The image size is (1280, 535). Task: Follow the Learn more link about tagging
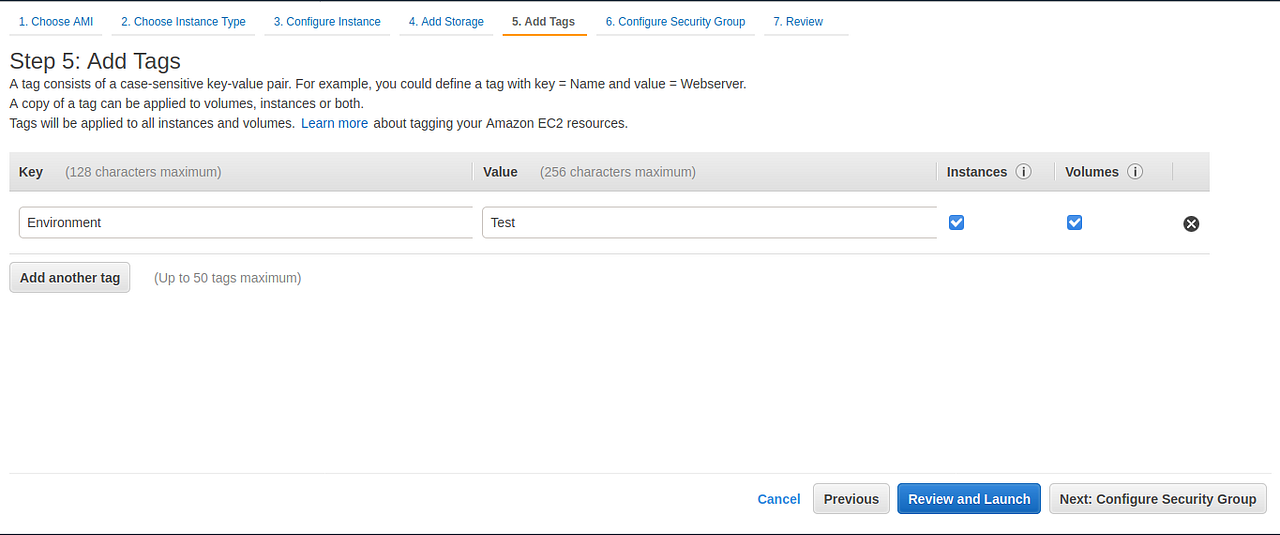[x=334, y=123]
